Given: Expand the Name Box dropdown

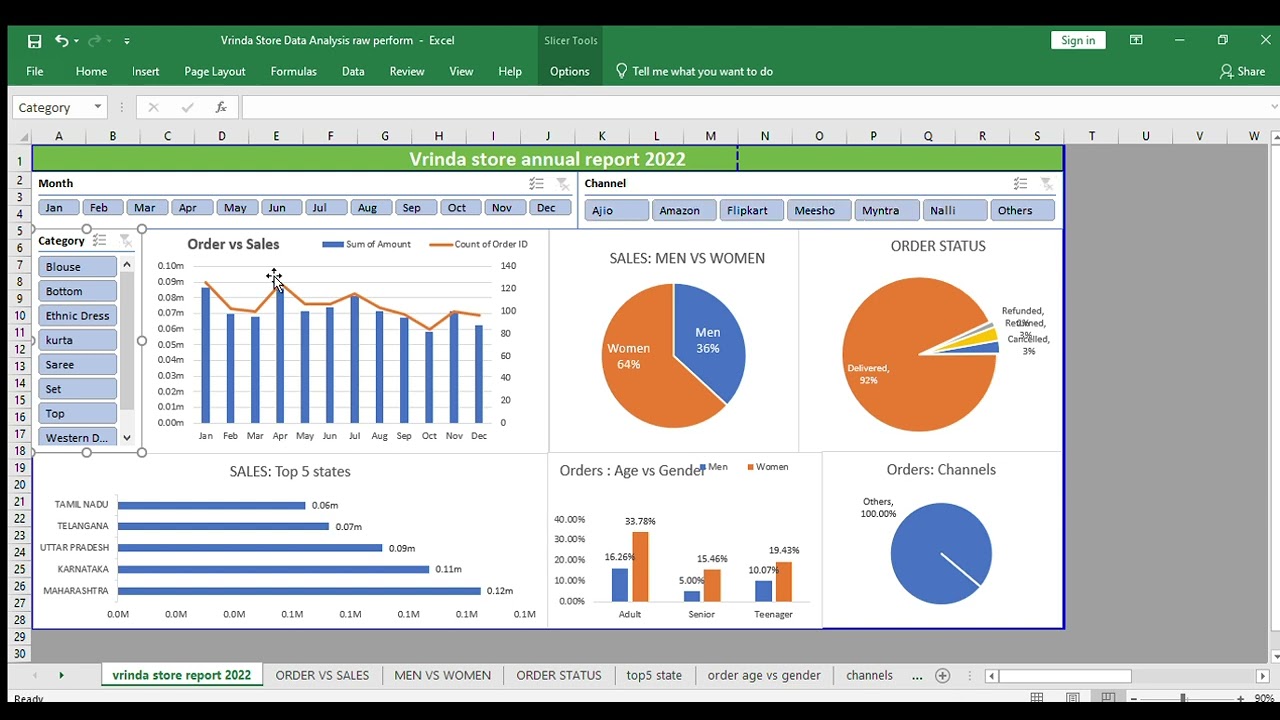Looking at the screenshot, I should click(97, 107).
